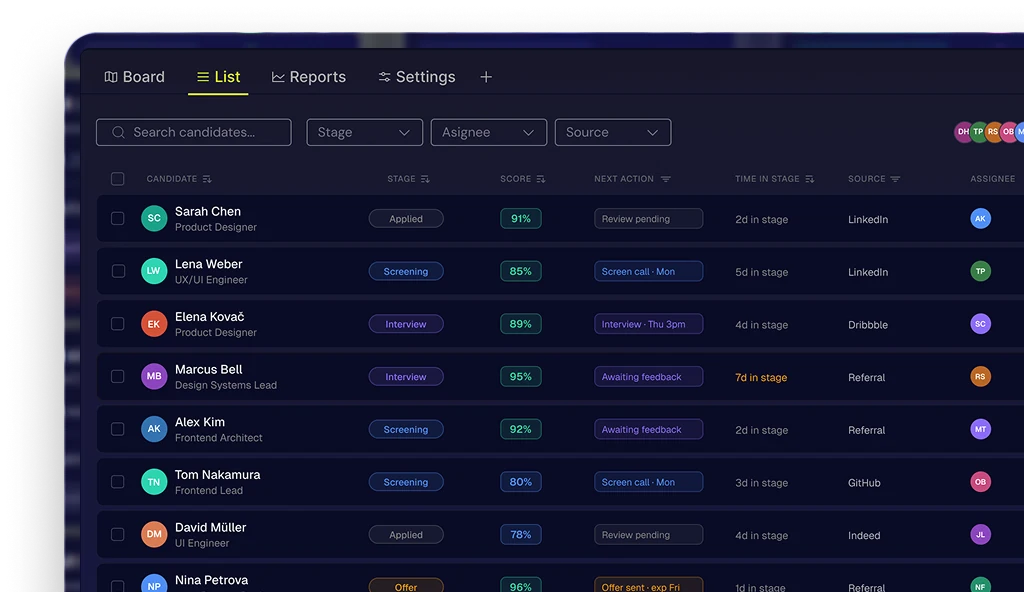Click David Müller's 78% score
This screenshot has width=1024, height=592.
pos(520,534)
